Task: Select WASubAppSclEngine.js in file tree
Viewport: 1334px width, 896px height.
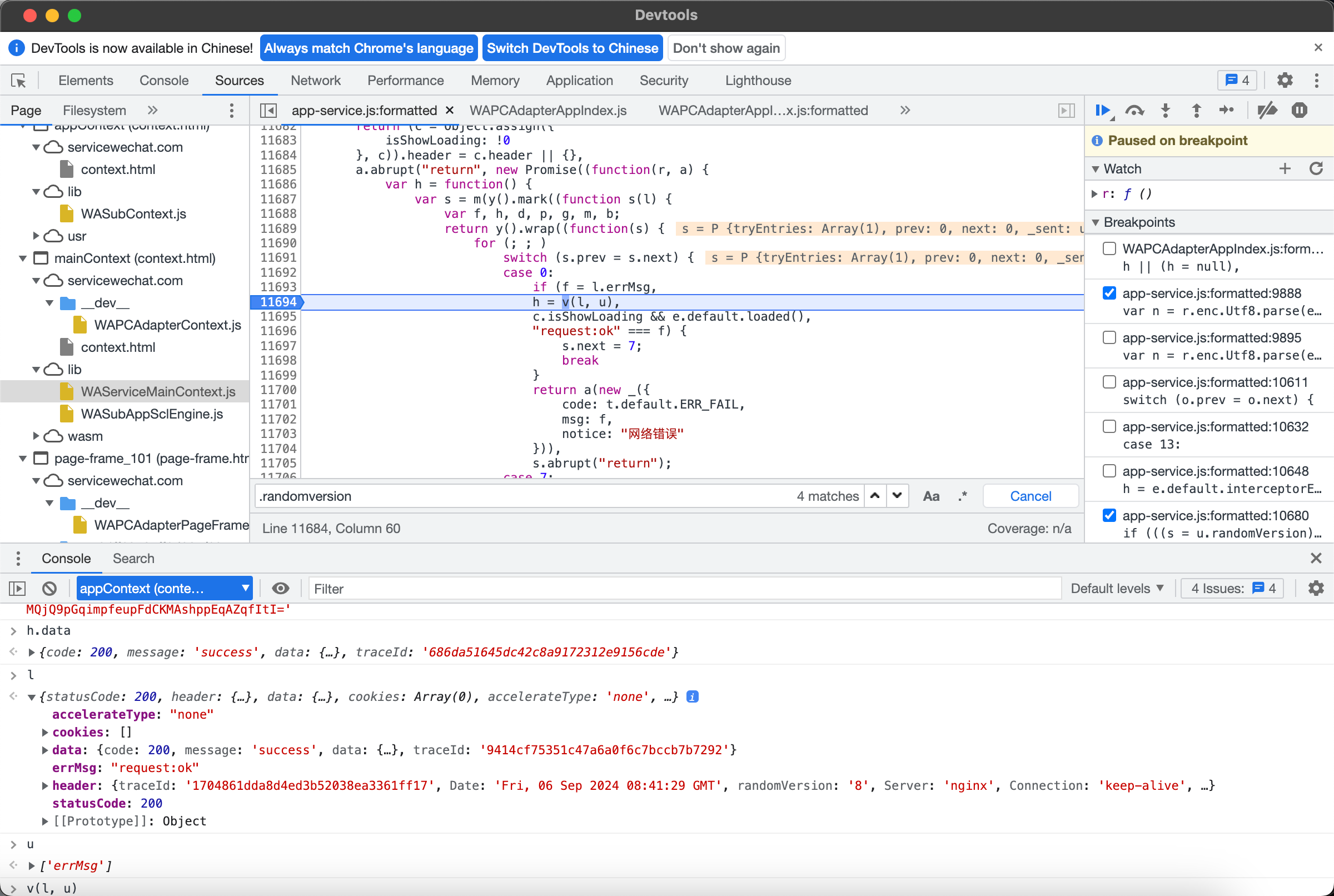Action: pos(151,414)
